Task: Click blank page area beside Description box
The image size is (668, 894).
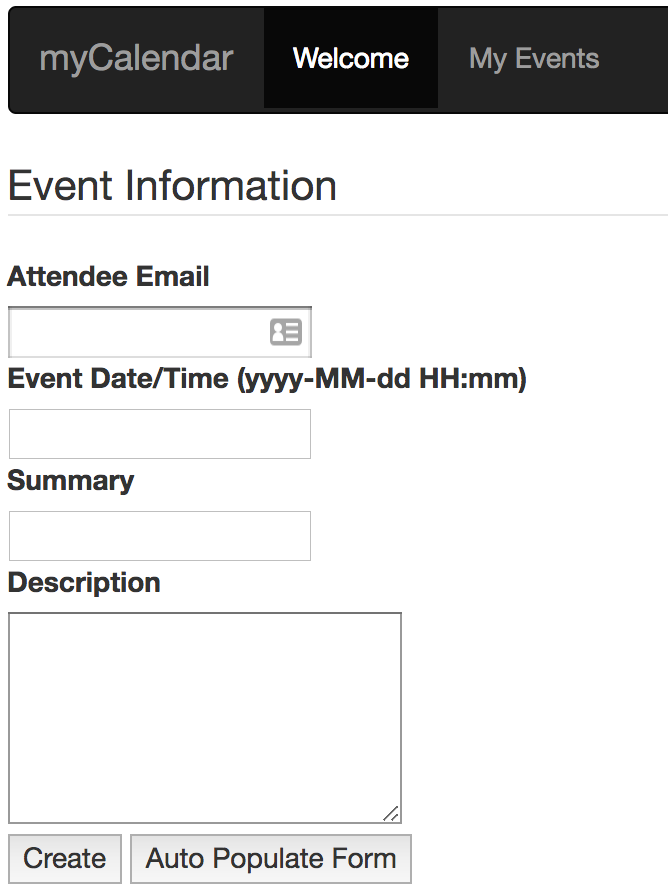Action: 535,718
